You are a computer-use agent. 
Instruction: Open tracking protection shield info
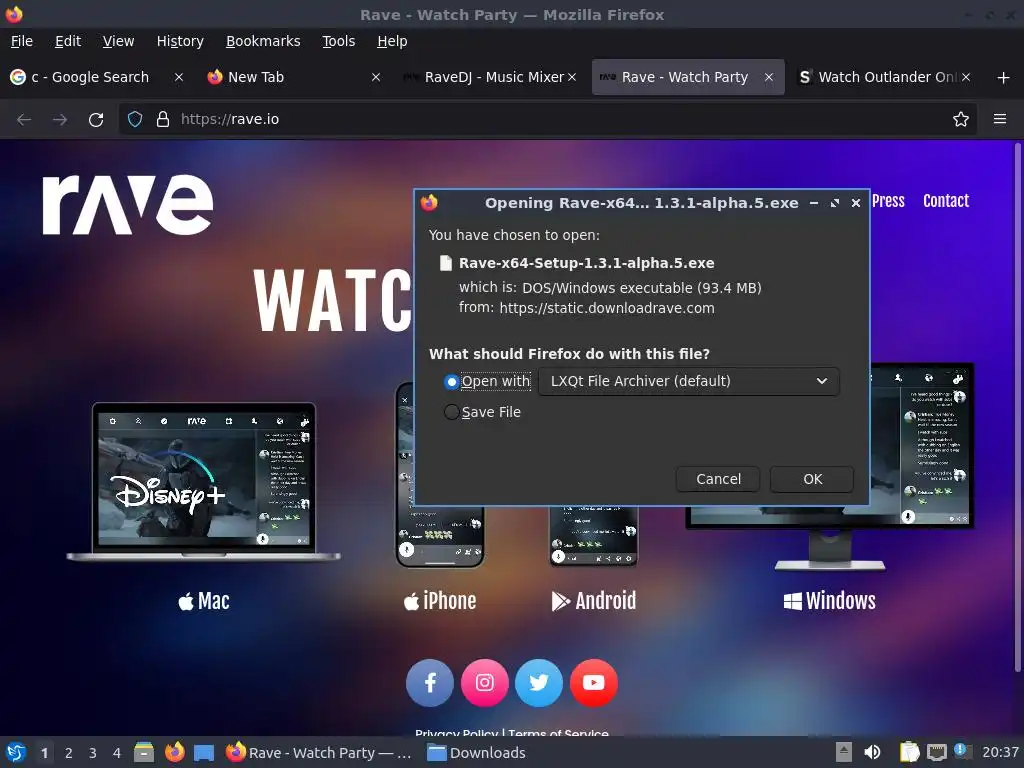pos(135,120)
